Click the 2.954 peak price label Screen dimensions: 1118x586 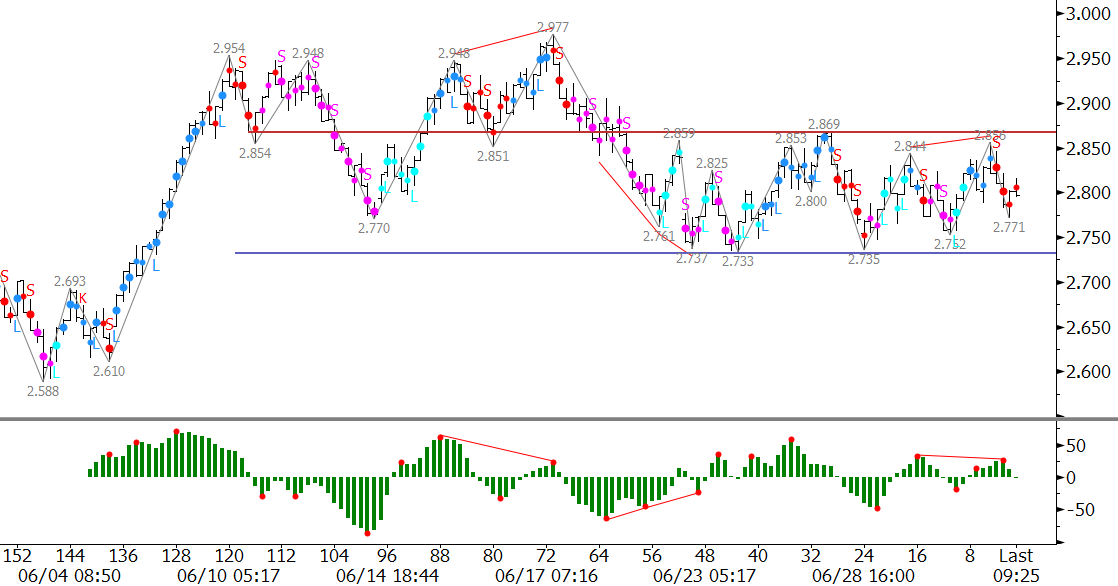tap(229, 48)
